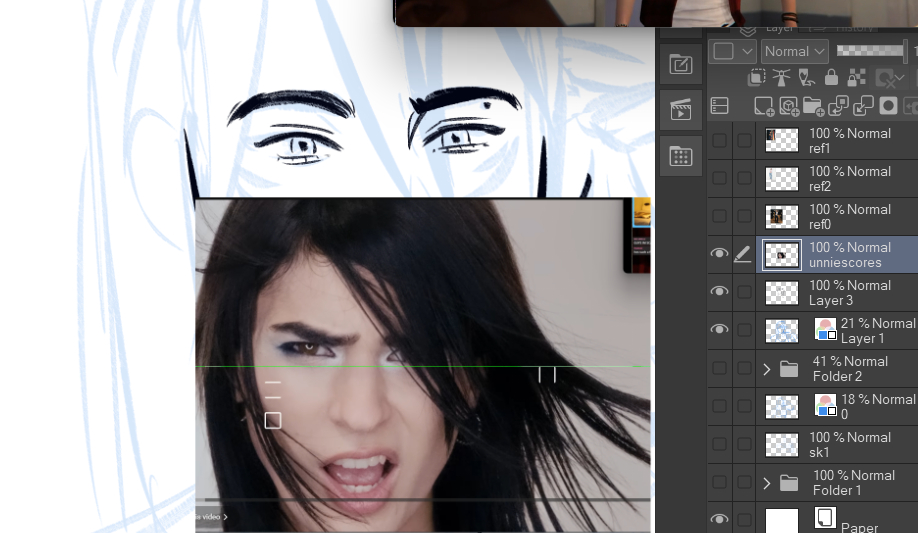The width and height of the screenshot is (918, 533).
Task: Click the Lock transparent pixels icon
Action: pos(856,77)
